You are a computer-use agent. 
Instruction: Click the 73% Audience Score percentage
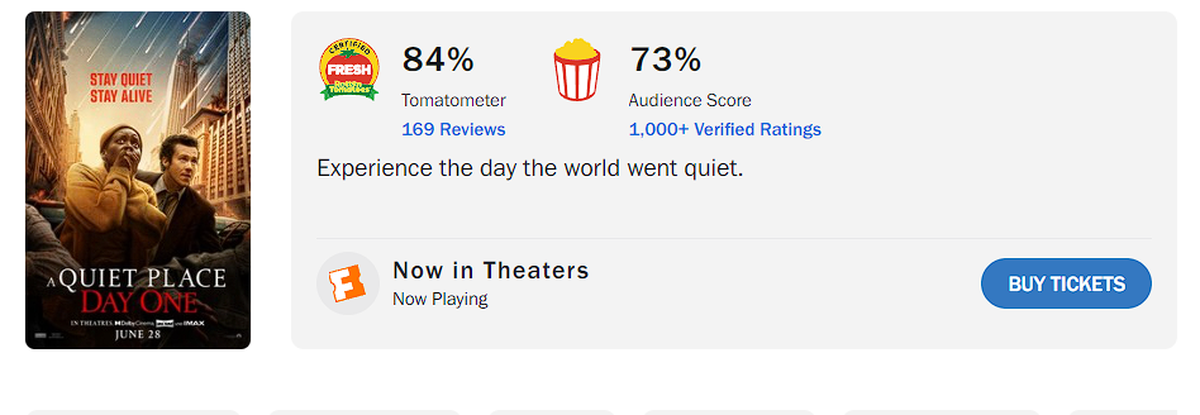(x=665, y=60)
